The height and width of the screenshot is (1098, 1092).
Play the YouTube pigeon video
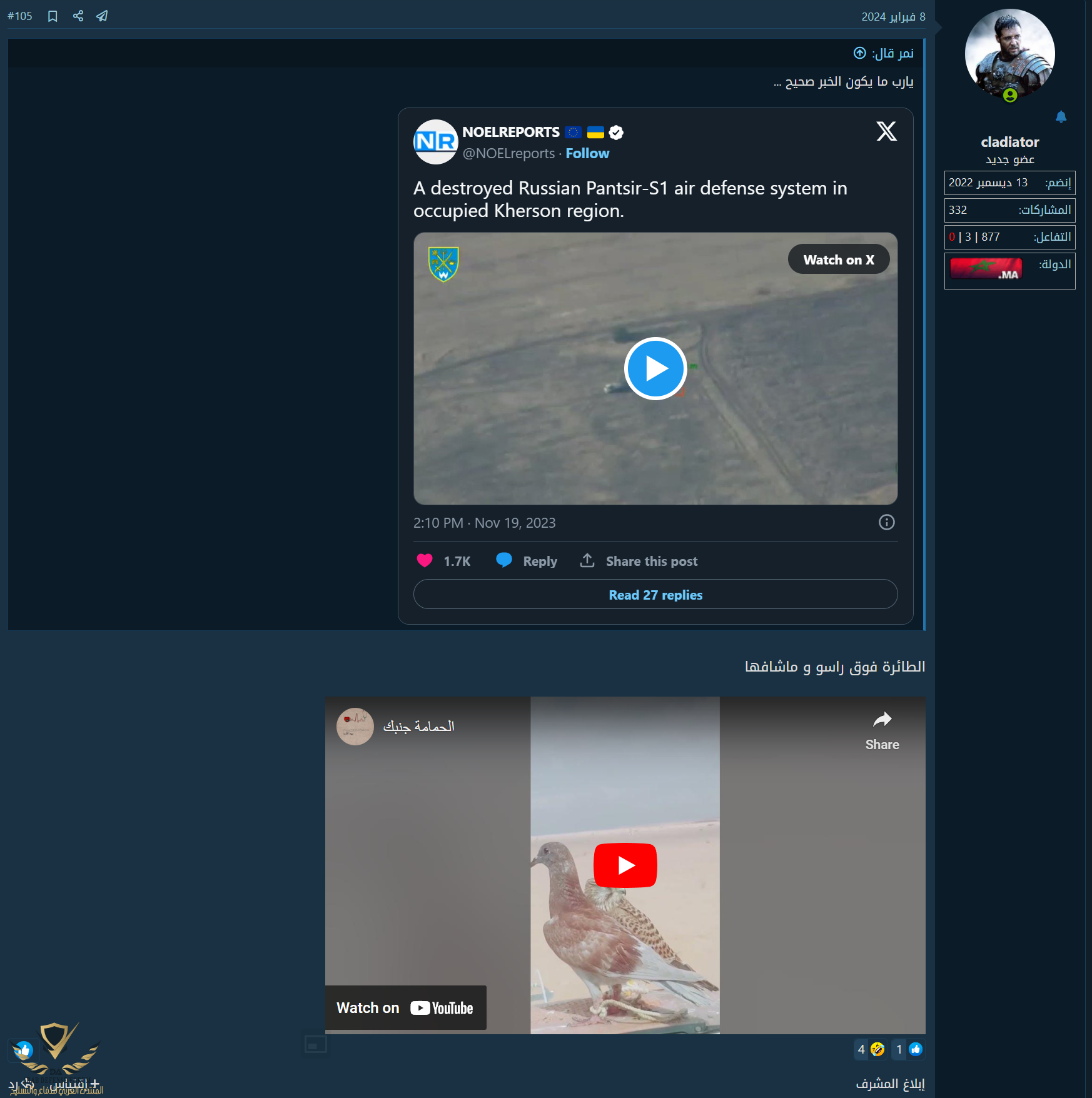coord(625,865)
